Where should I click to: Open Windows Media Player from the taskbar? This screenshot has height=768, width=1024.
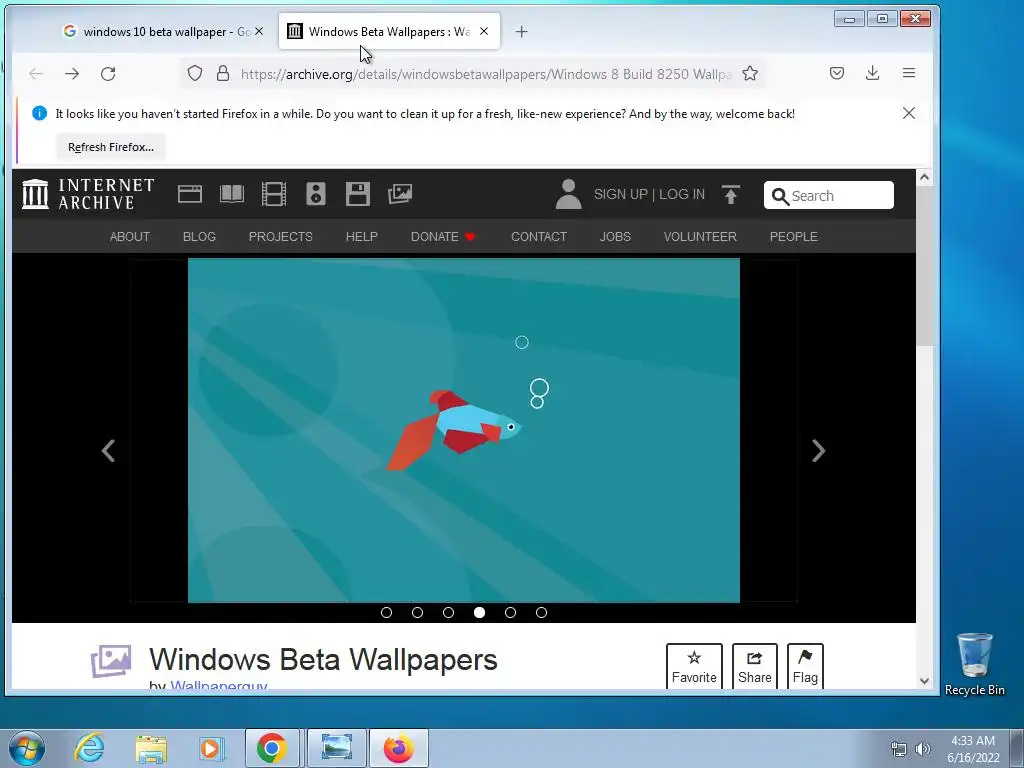click(212, 748)
